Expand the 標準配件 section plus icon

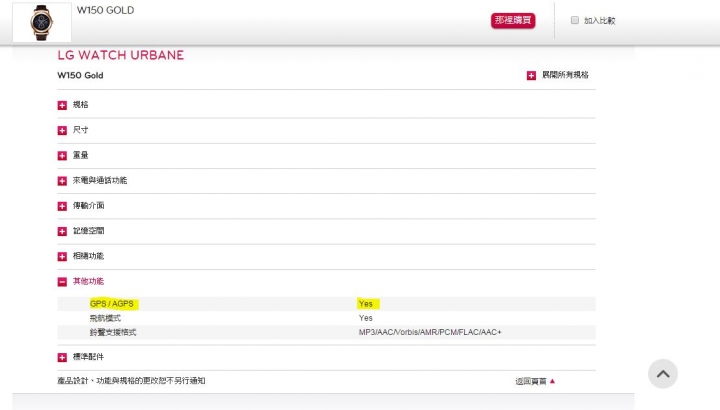[62, 357]
